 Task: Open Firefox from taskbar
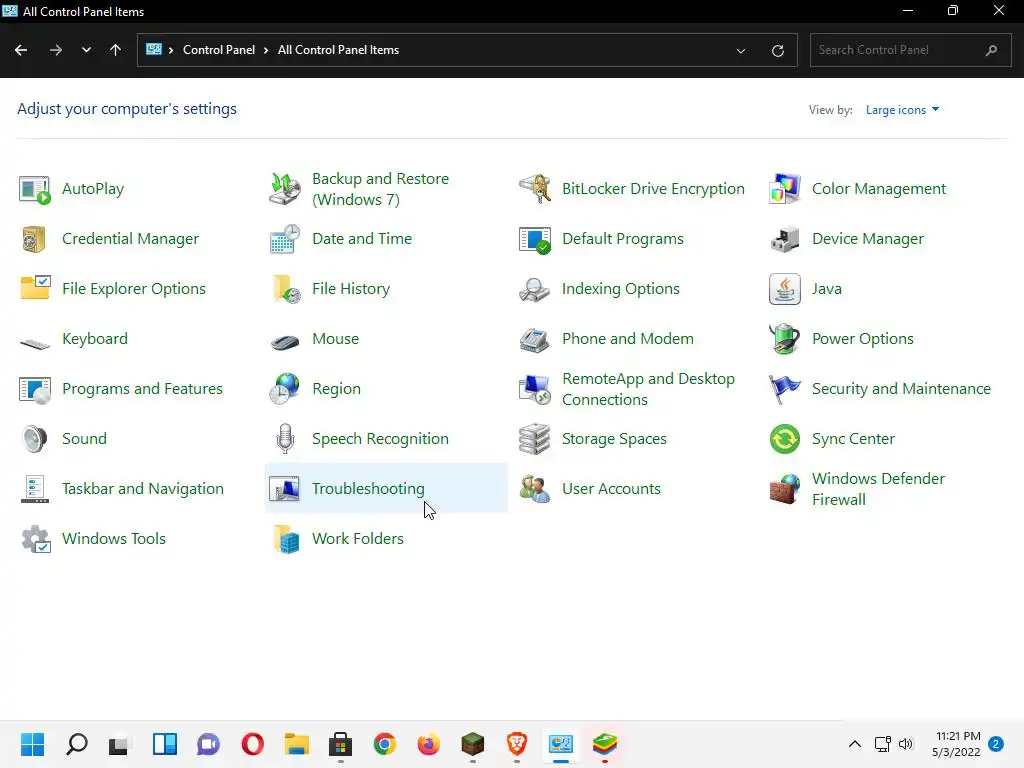pos(428,744)
